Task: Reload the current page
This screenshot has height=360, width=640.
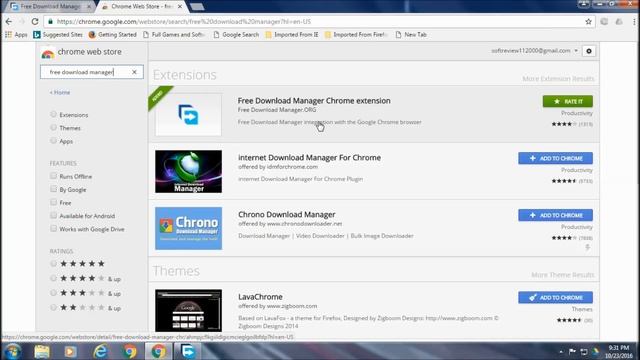Action: coord(35,22)
